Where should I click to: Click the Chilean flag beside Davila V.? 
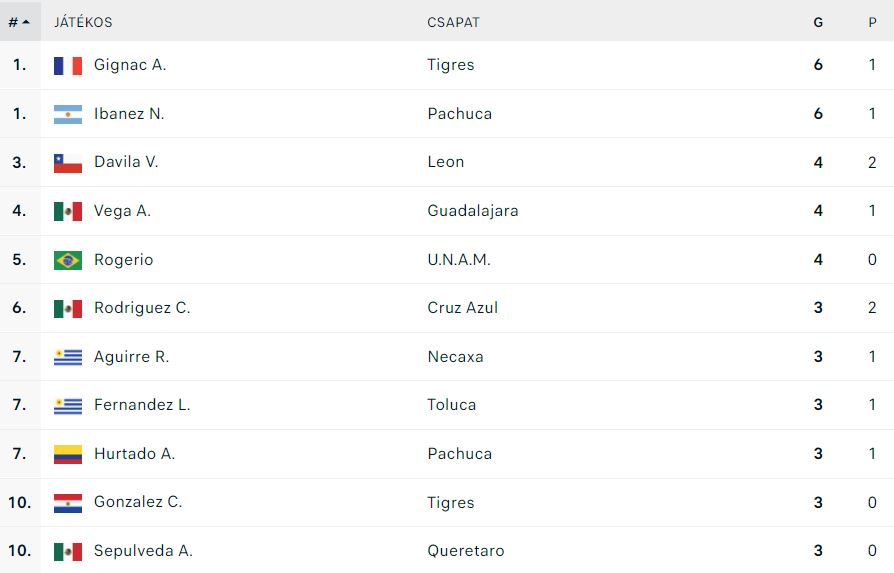68,163
